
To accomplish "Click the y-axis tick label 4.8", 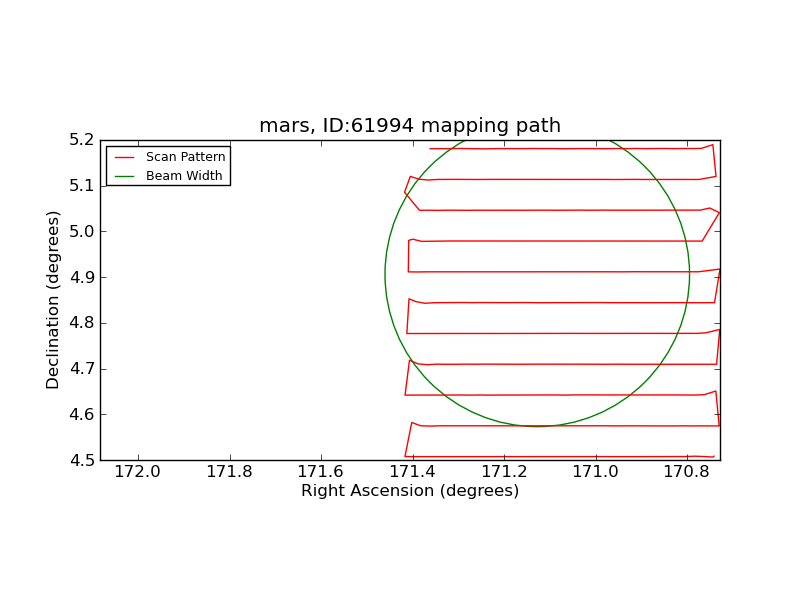I will click(82, 323).
